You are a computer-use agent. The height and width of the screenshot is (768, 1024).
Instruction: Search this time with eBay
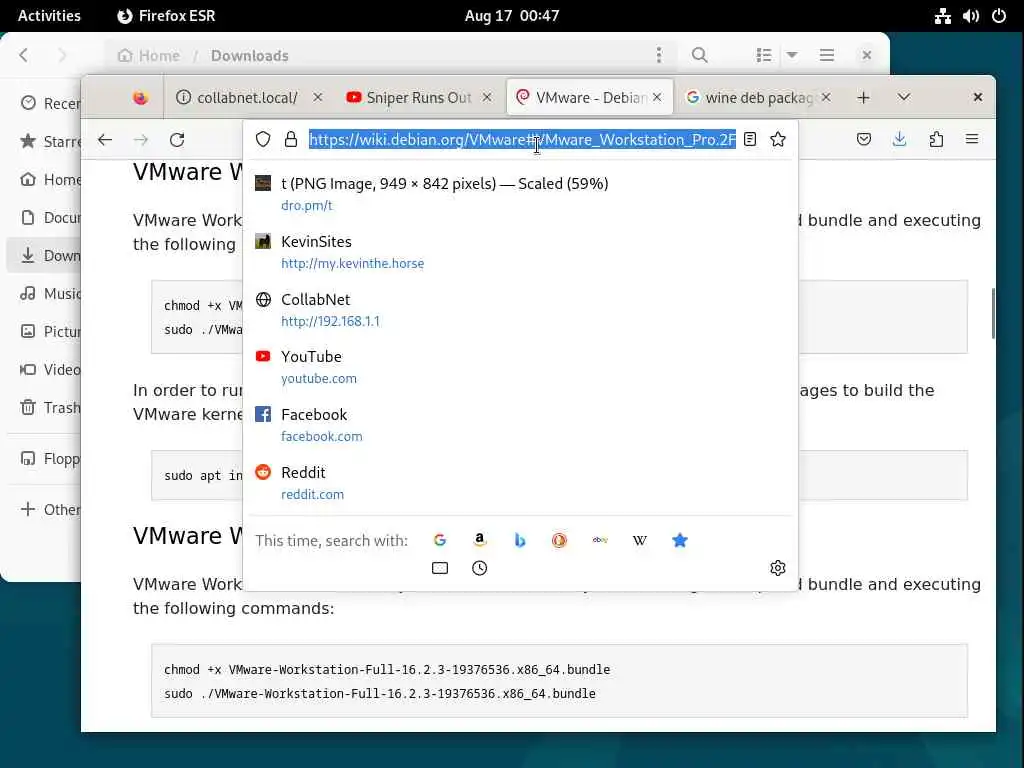[600, 540]
